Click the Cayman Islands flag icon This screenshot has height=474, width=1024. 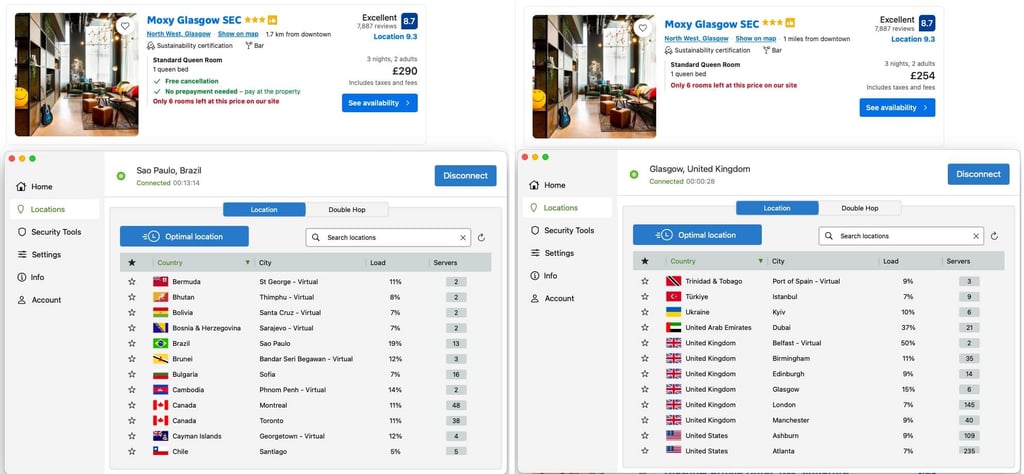[x=161, y=436]
